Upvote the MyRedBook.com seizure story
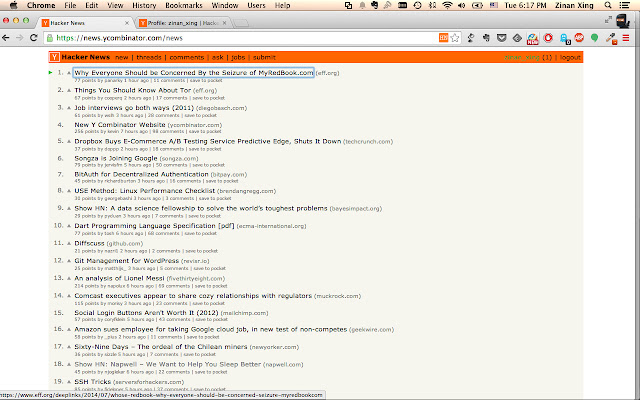 pyautogui.click(x=69, y=73)
